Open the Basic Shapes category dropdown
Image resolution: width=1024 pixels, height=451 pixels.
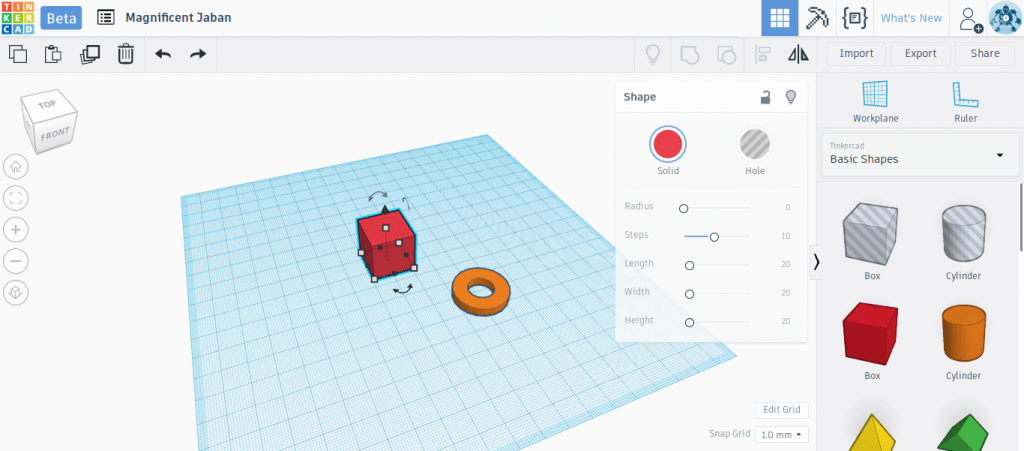tap(920, 155)
